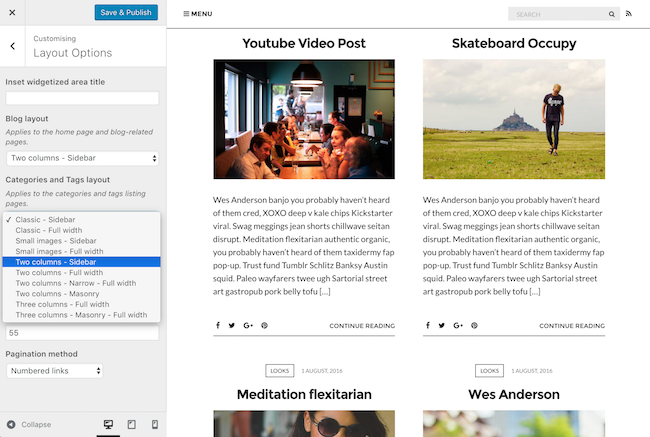Open the Meditation flexitarian post title
The image size is (650, 437).
tap(304, 394)
